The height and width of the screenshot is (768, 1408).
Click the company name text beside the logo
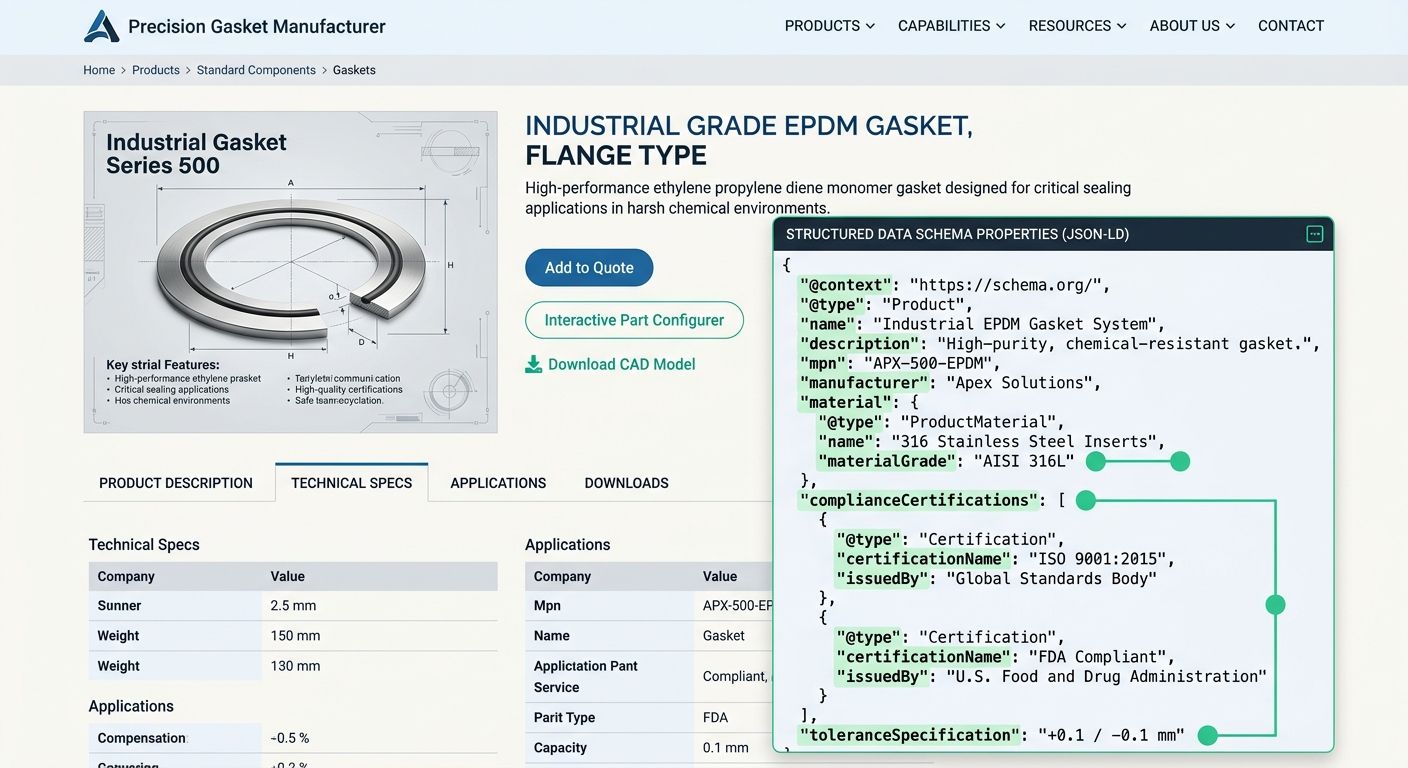(x=257, y=27)
